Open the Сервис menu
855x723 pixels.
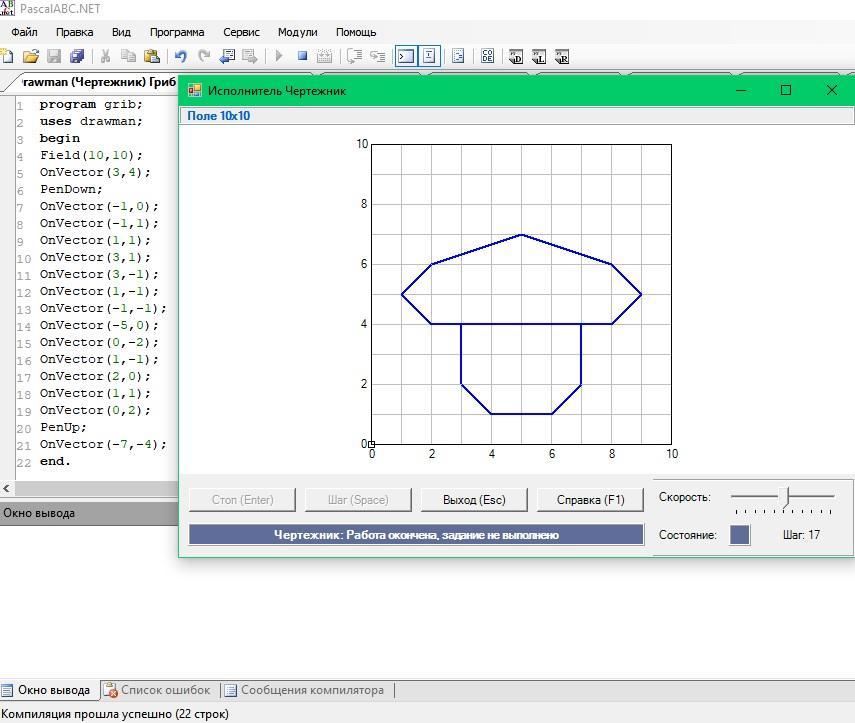241,32
